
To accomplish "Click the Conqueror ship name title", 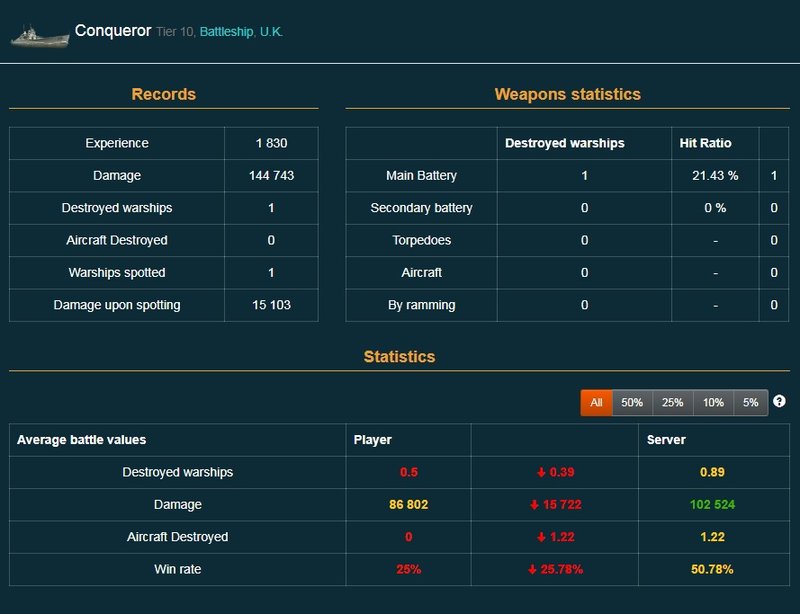I will click(112, 31).
